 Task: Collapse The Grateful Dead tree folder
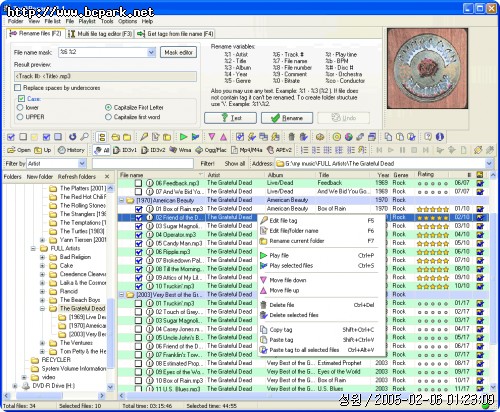click(x=42, y=309)
